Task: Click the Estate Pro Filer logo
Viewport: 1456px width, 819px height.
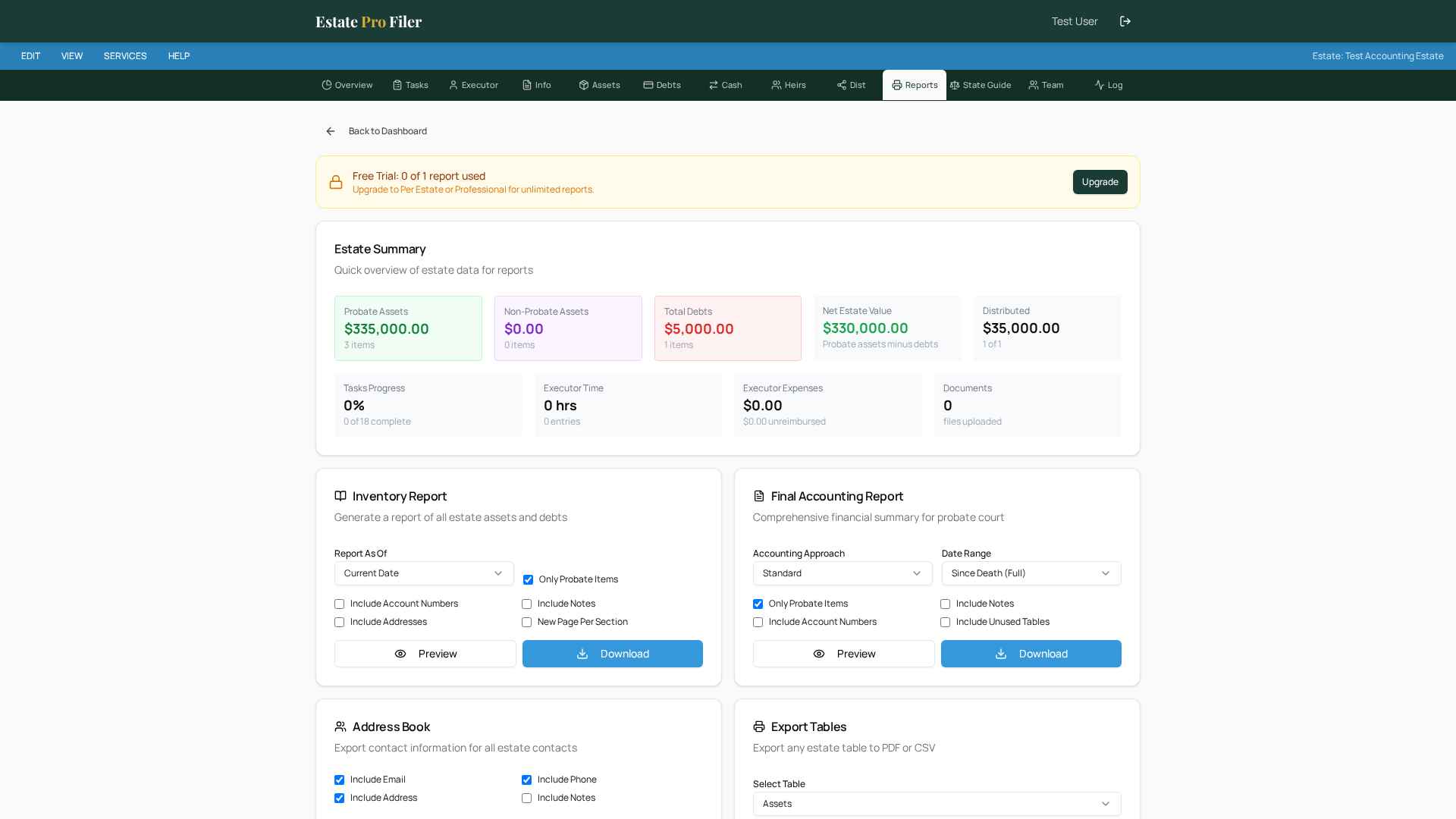Action: [369, 21]
